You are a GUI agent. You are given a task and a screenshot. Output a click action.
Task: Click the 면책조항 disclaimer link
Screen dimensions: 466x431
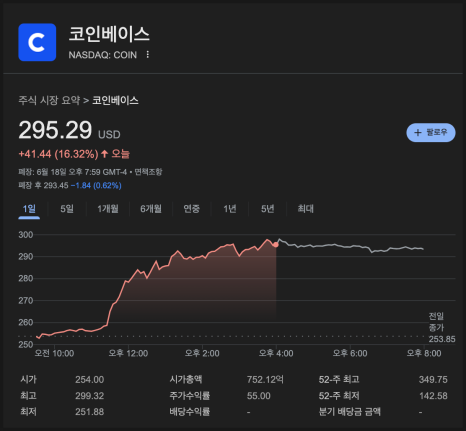point(148,172)
